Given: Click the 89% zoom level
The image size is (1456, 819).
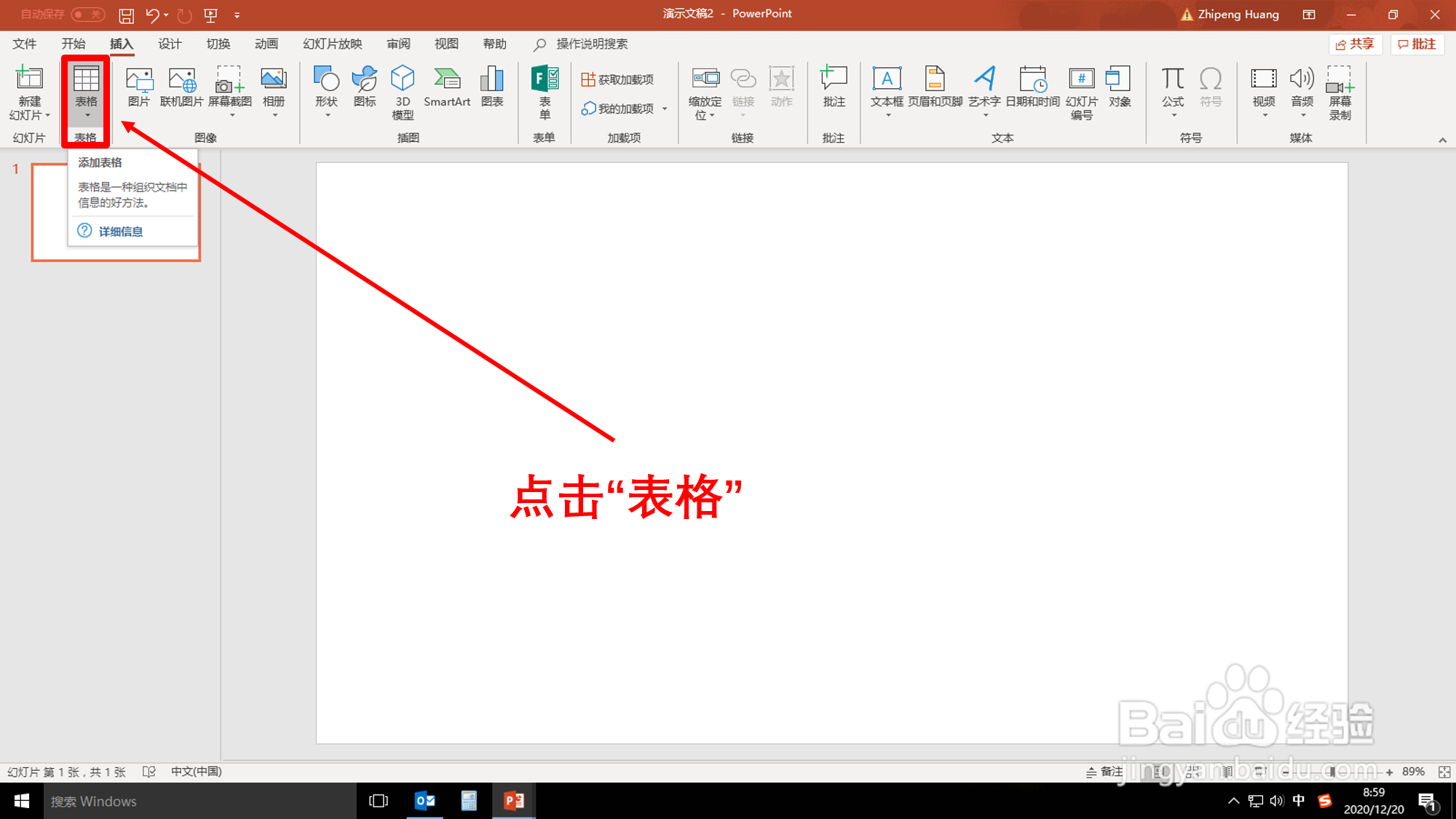Looking at the screenshot, I should pyautogui.click(x=1413, y=772).
